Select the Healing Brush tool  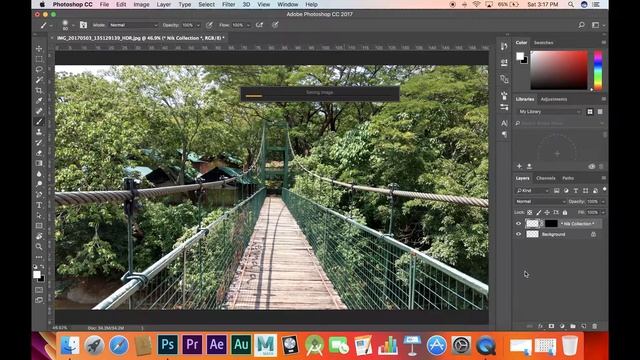click(x=39, y=111)
